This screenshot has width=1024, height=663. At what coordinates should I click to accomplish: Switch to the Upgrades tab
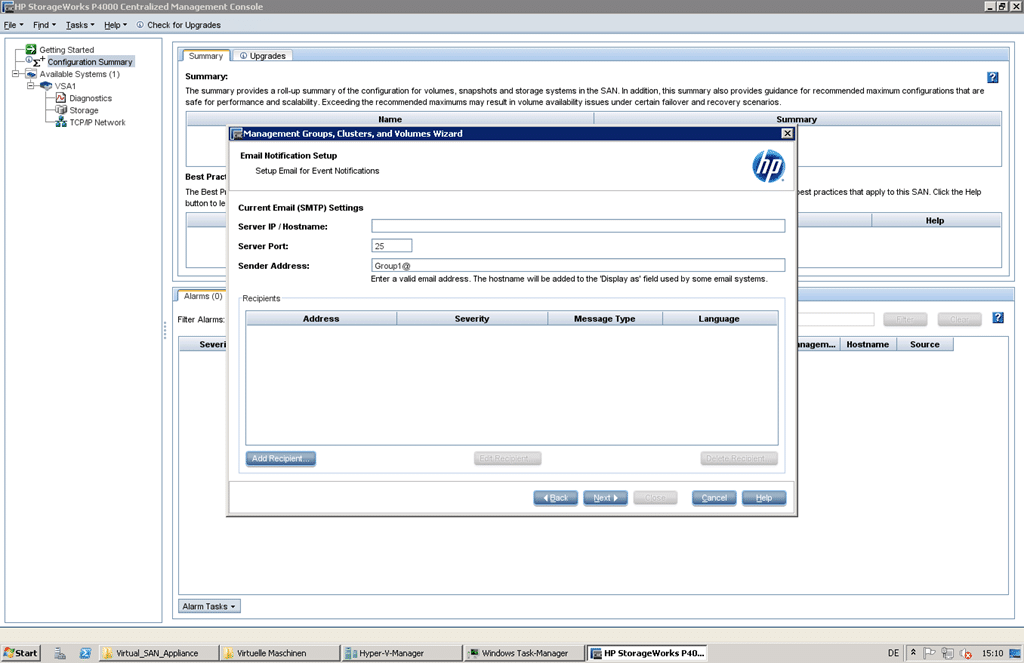tap(263, 56)
